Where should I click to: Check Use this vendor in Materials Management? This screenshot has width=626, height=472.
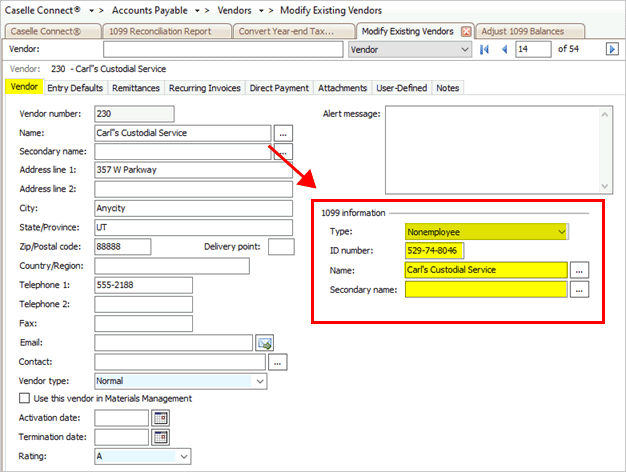(x=24, y=399)
